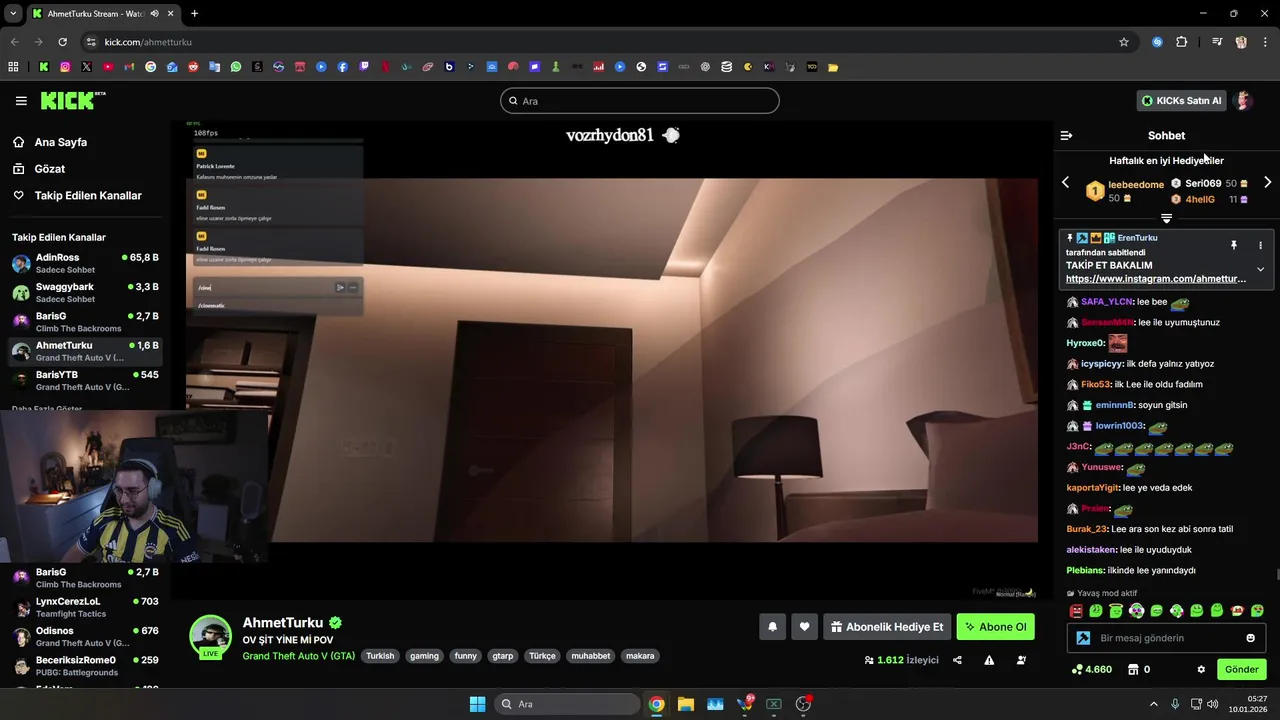Open Grand Theft Auto V (GTA) category link
Viewport: 1280px width, 720px height.
pos(298,656)
